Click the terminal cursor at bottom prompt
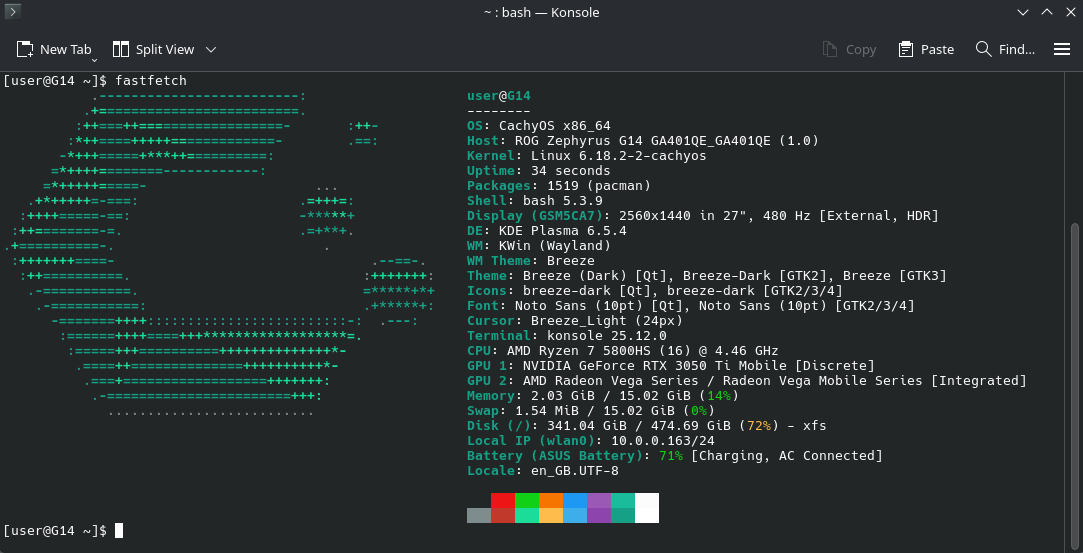This screenshot has height=553, width=1083. 119,530
